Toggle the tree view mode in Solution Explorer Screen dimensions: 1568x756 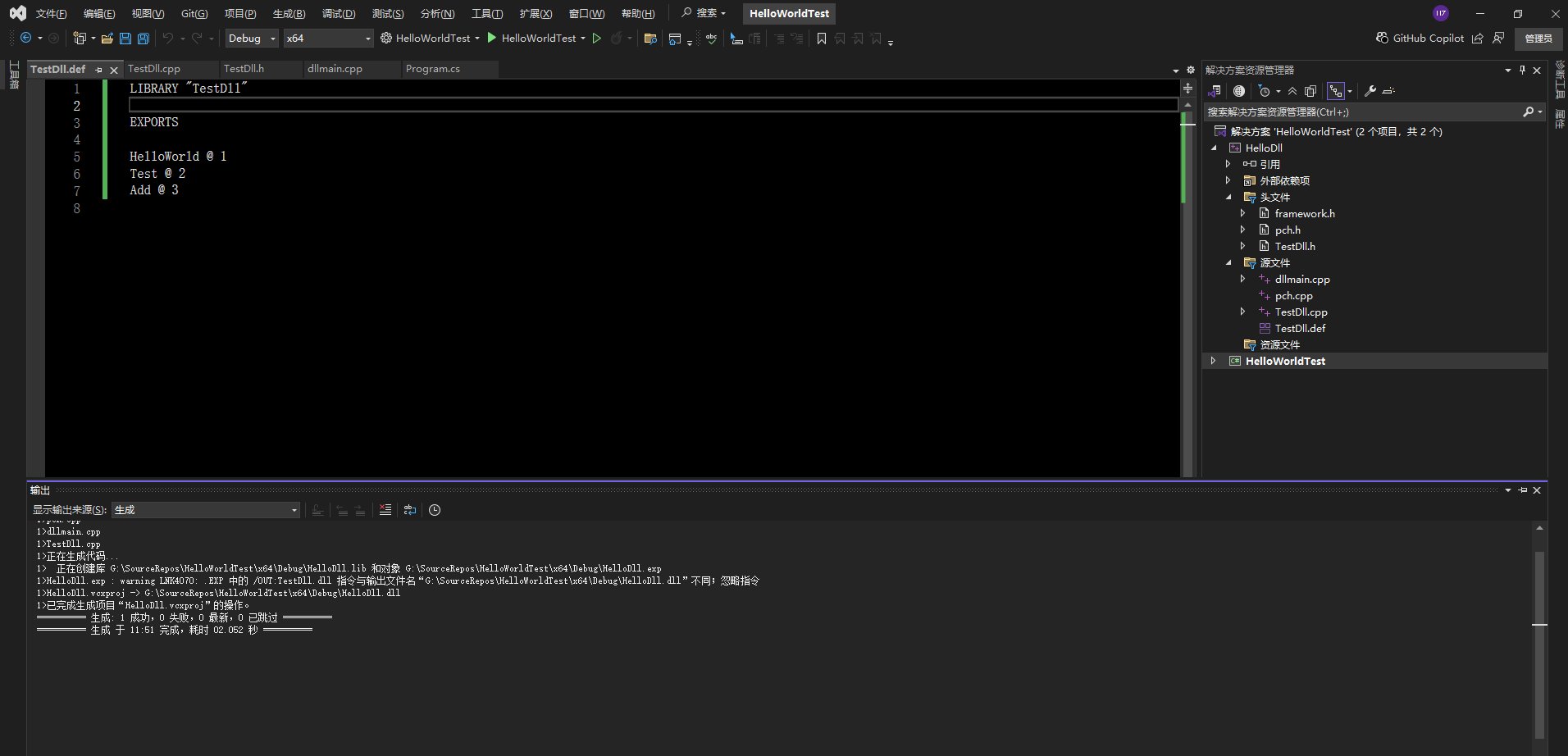click(x=1336, y=91)
